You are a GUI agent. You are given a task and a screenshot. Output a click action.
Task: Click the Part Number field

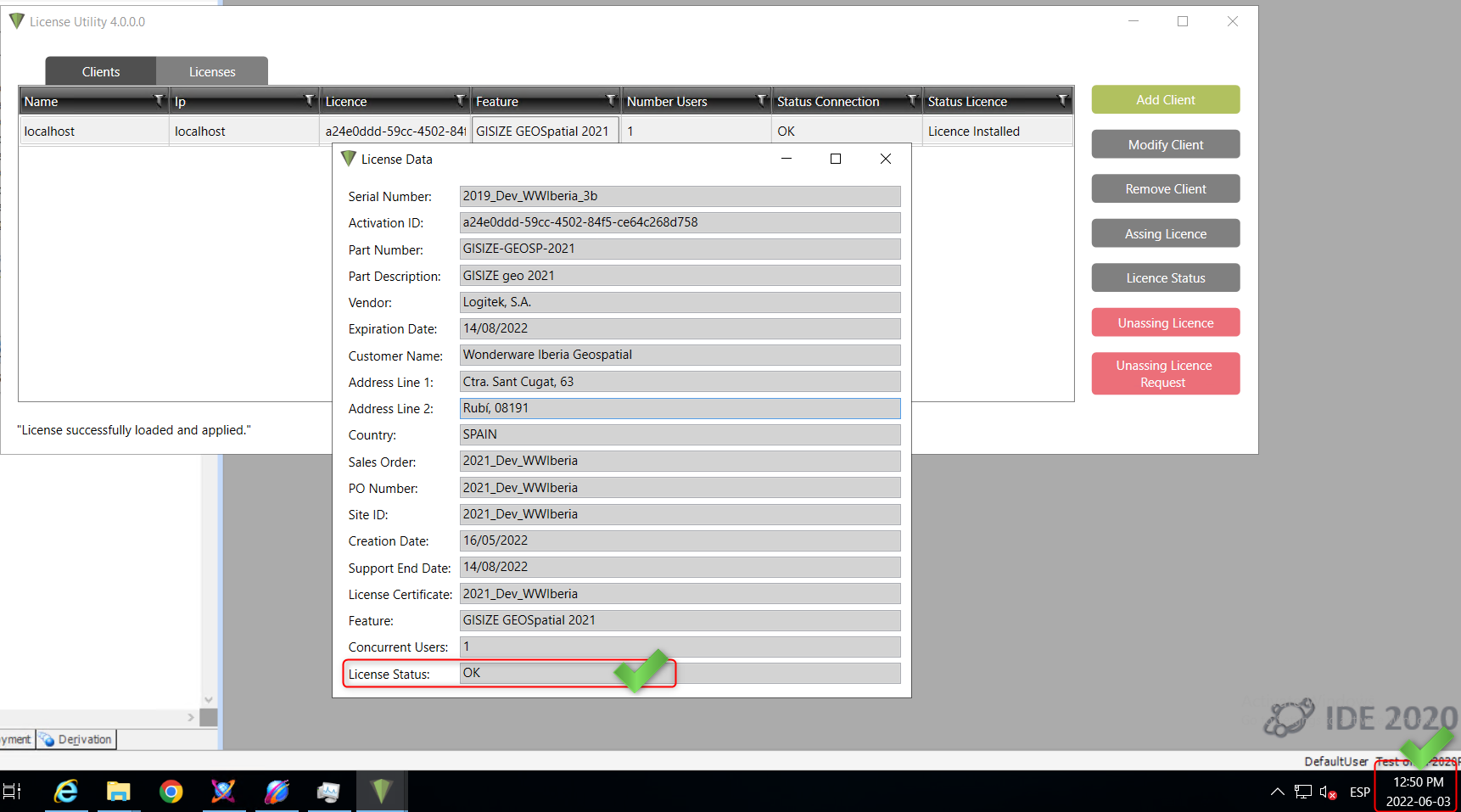[680, 249]
